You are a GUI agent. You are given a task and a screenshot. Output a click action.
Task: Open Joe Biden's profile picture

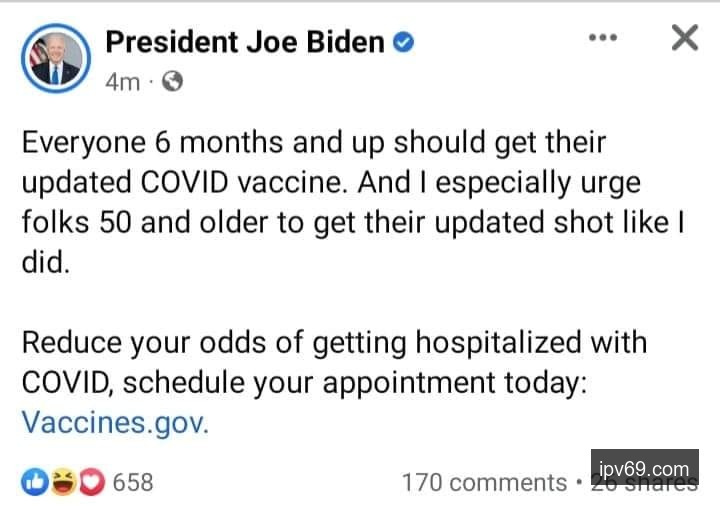point(54,59)
